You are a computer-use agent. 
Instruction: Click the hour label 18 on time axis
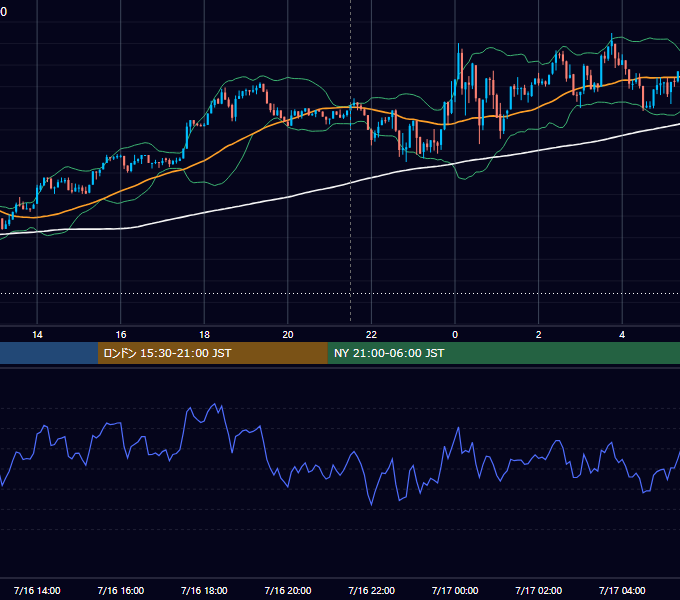(x=204, y=335)
